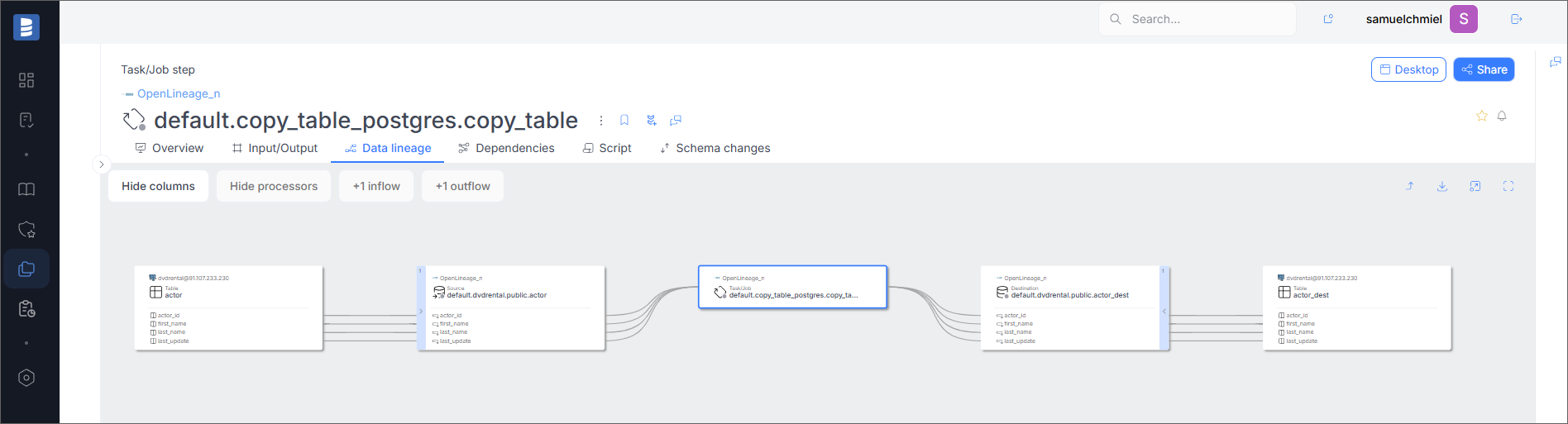Click the large task icon beside the page title
The image size is (1568, 424).
(x=134, y=121)
